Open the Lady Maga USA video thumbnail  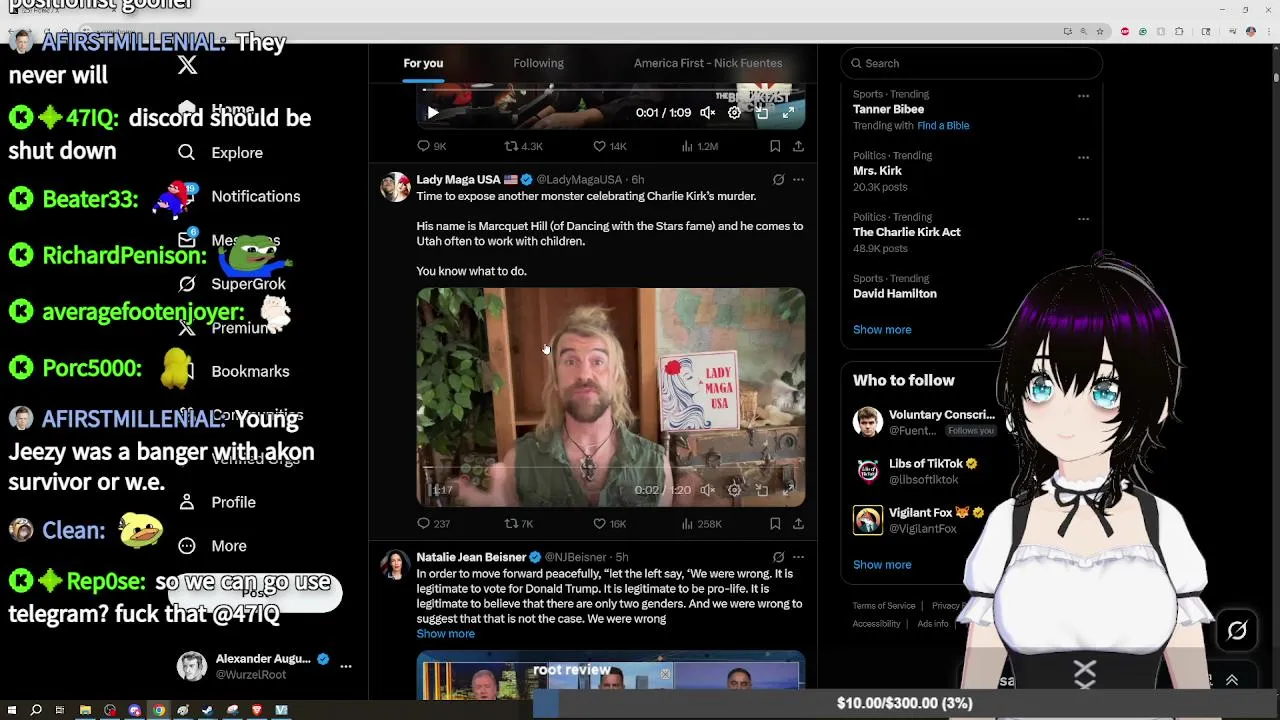[610, 397]
